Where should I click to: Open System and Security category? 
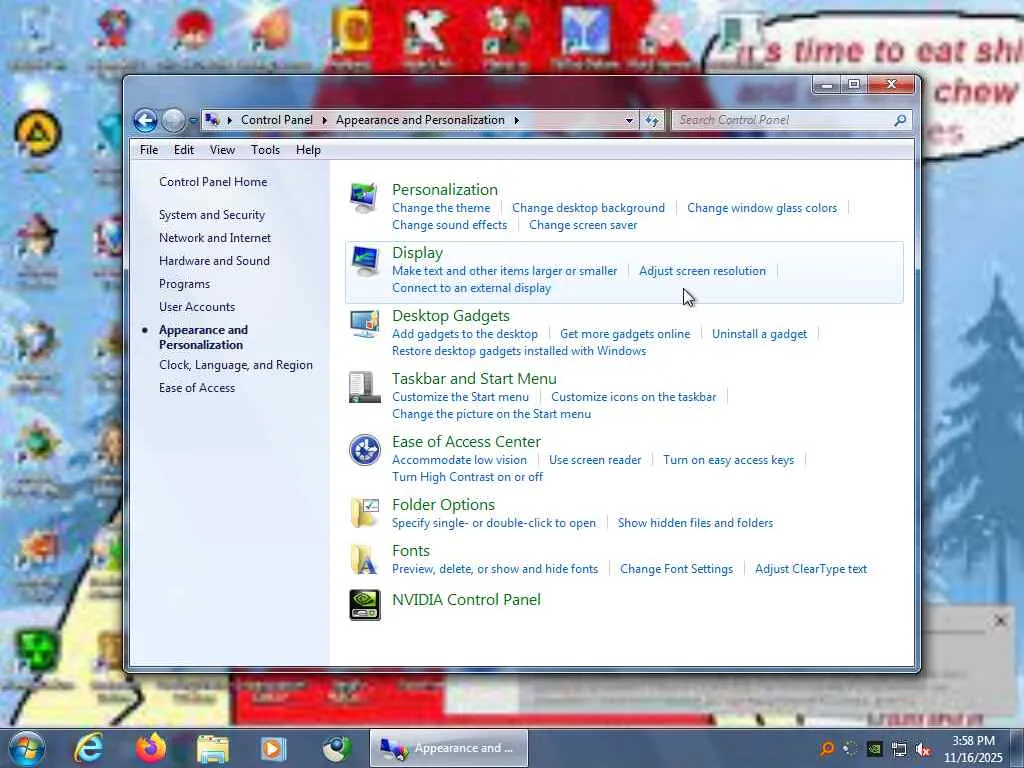(212, 215)
